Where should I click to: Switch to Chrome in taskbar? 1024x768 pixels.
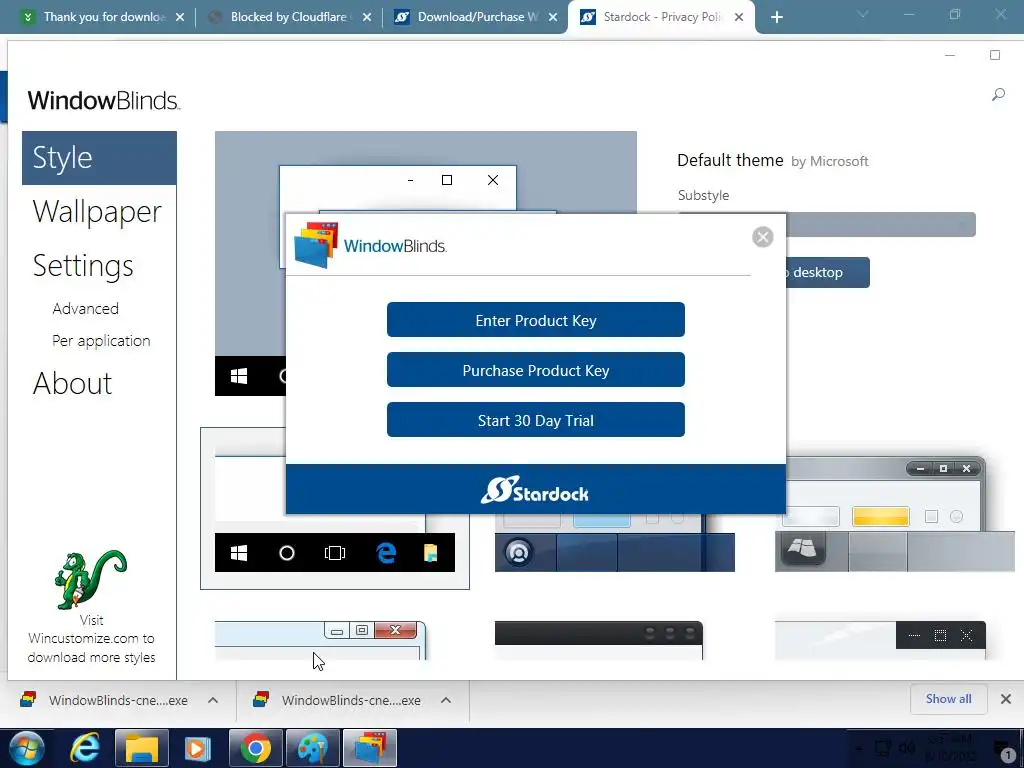tap(255, 748)
